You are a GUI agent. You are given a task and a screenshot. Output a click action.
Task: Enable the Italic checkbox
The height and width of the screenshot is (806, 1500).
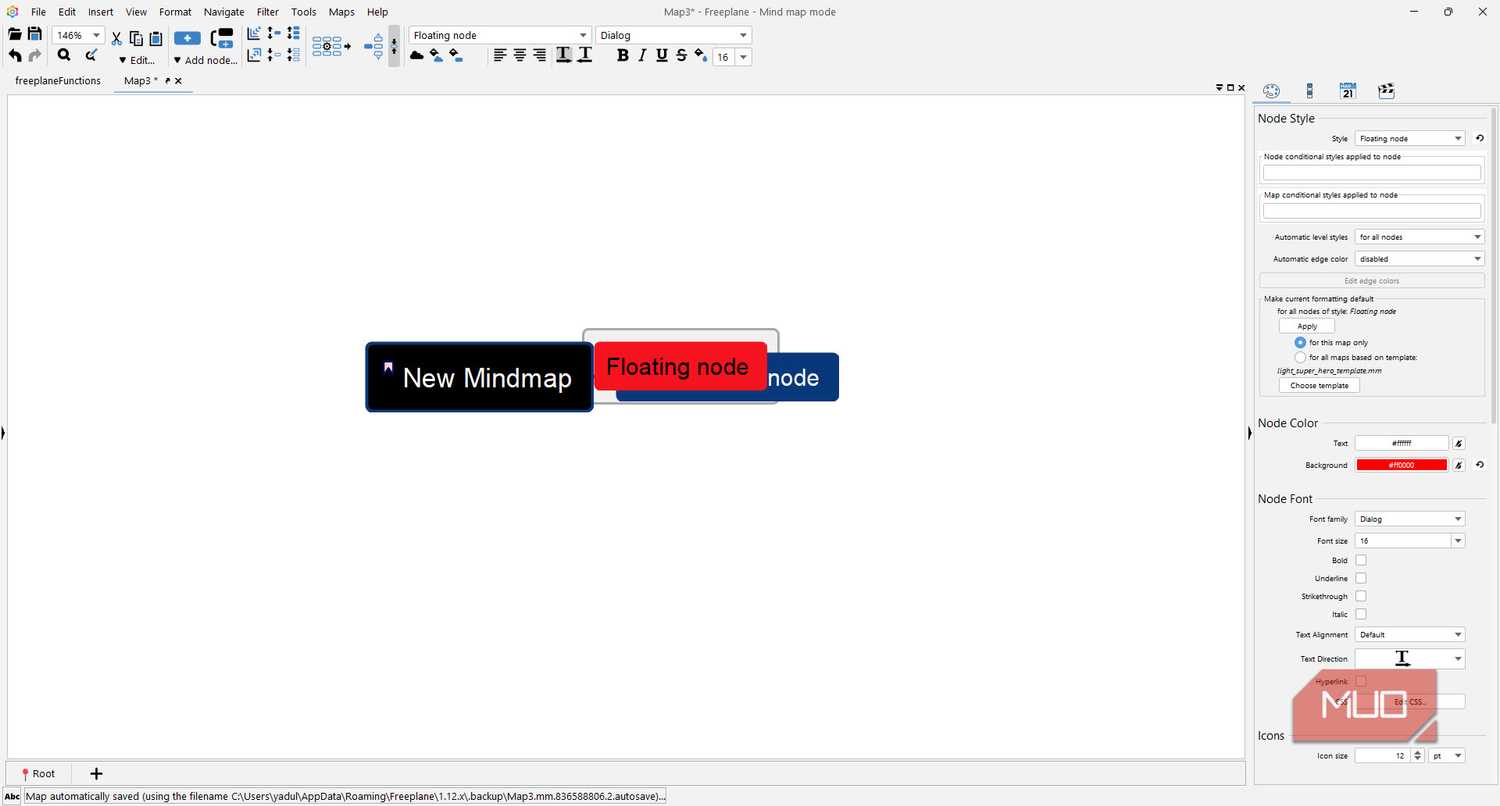(x=1360, y=614)
